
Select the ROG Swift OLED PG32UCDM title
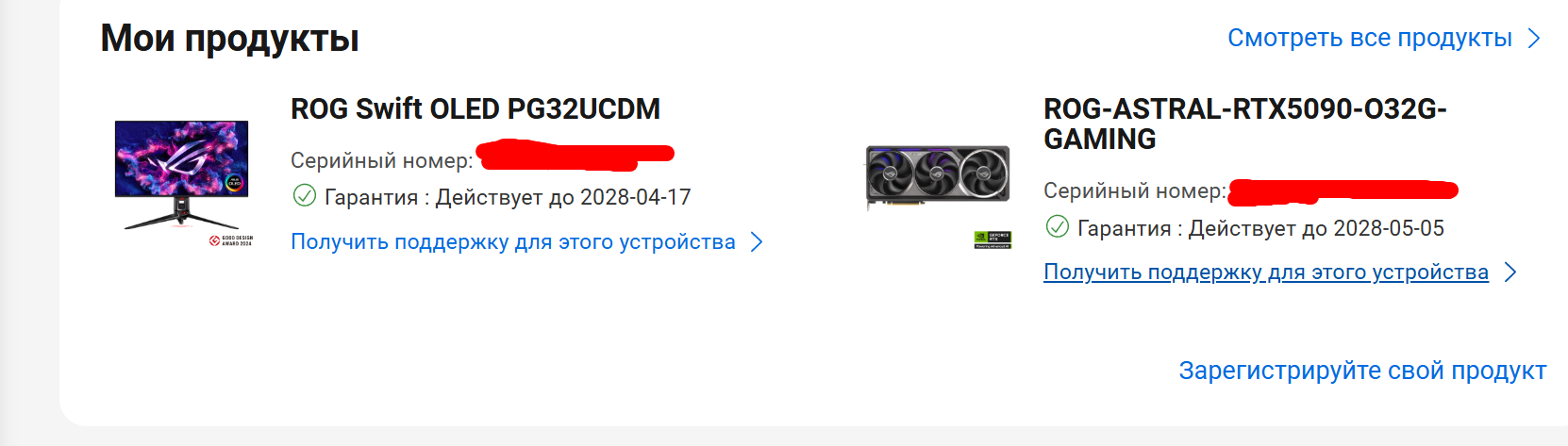coord(475,109)
